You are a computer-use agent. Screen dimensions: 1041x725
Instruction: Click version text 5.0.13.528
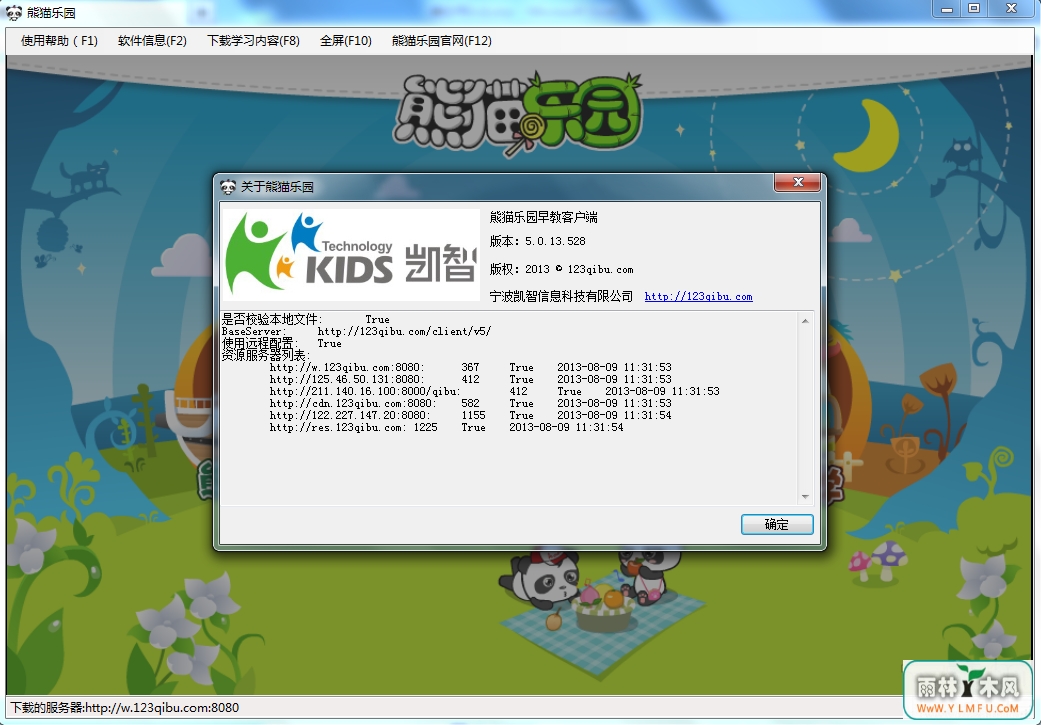click(x=555, y=241)
